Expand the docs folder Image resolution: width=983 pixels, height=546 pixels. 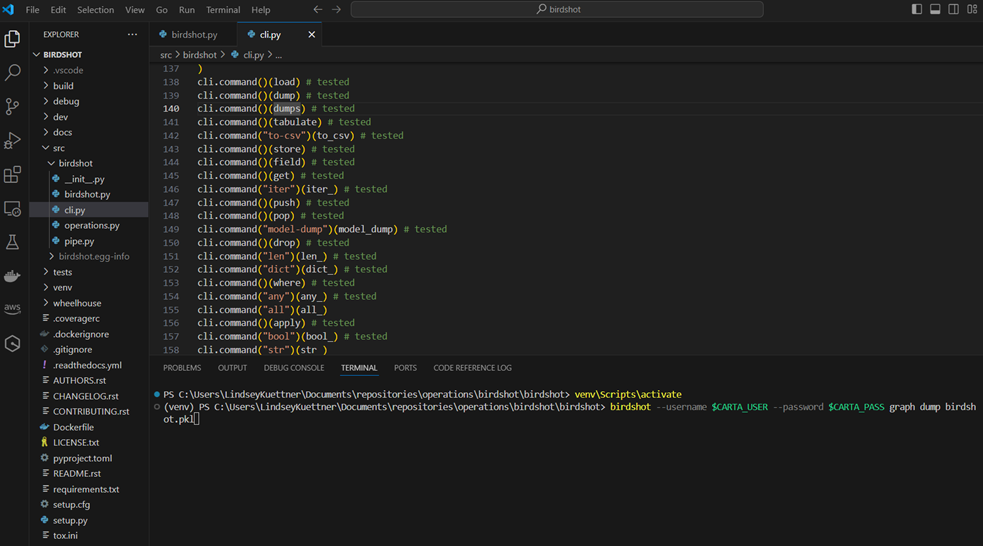pos(89,132)
